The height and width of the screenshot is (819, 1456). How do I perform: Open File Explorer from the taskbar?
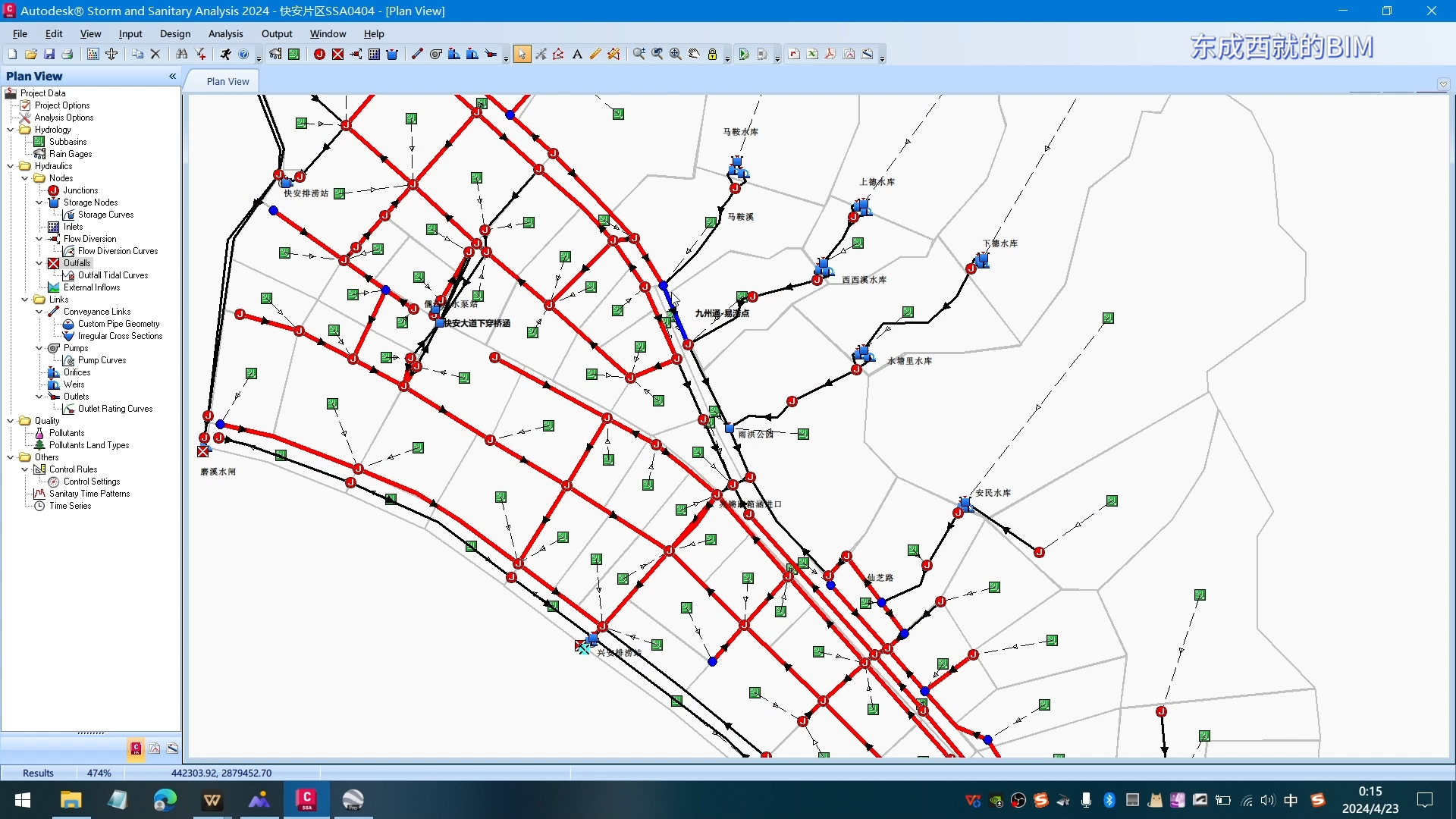[71, 800]
